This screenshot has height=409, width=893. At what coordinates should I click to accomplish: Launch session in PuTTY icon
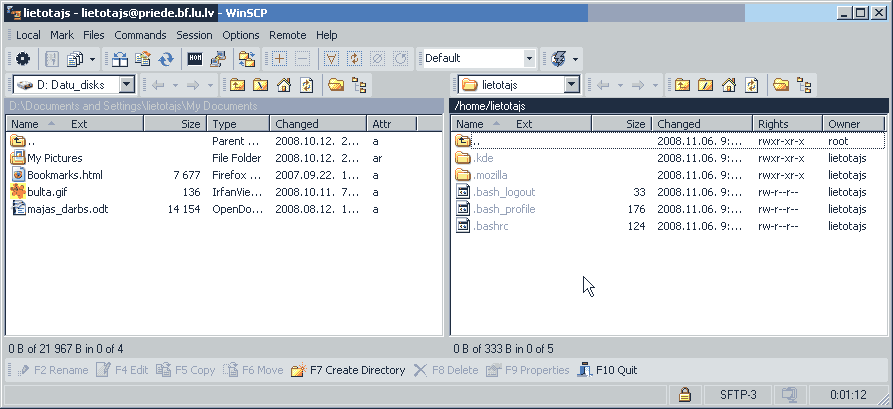point(218,59)
